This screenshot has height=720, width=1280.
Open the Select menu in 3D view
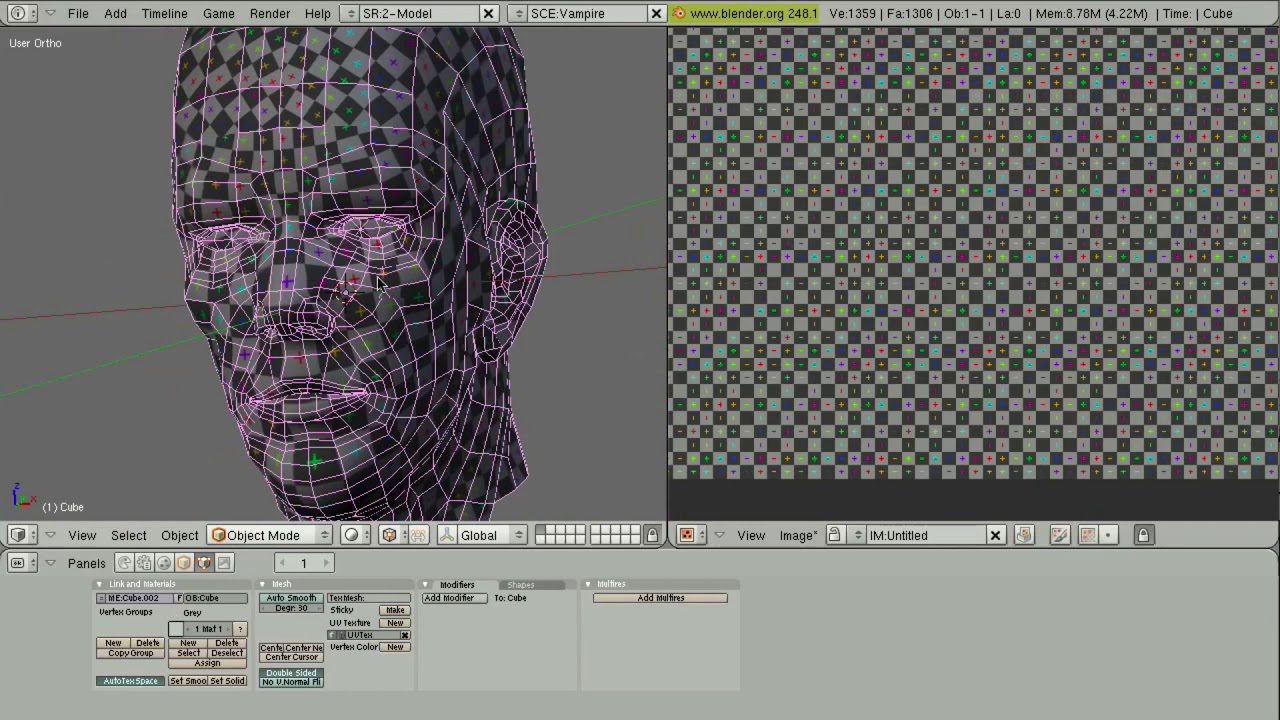(128, 535)
